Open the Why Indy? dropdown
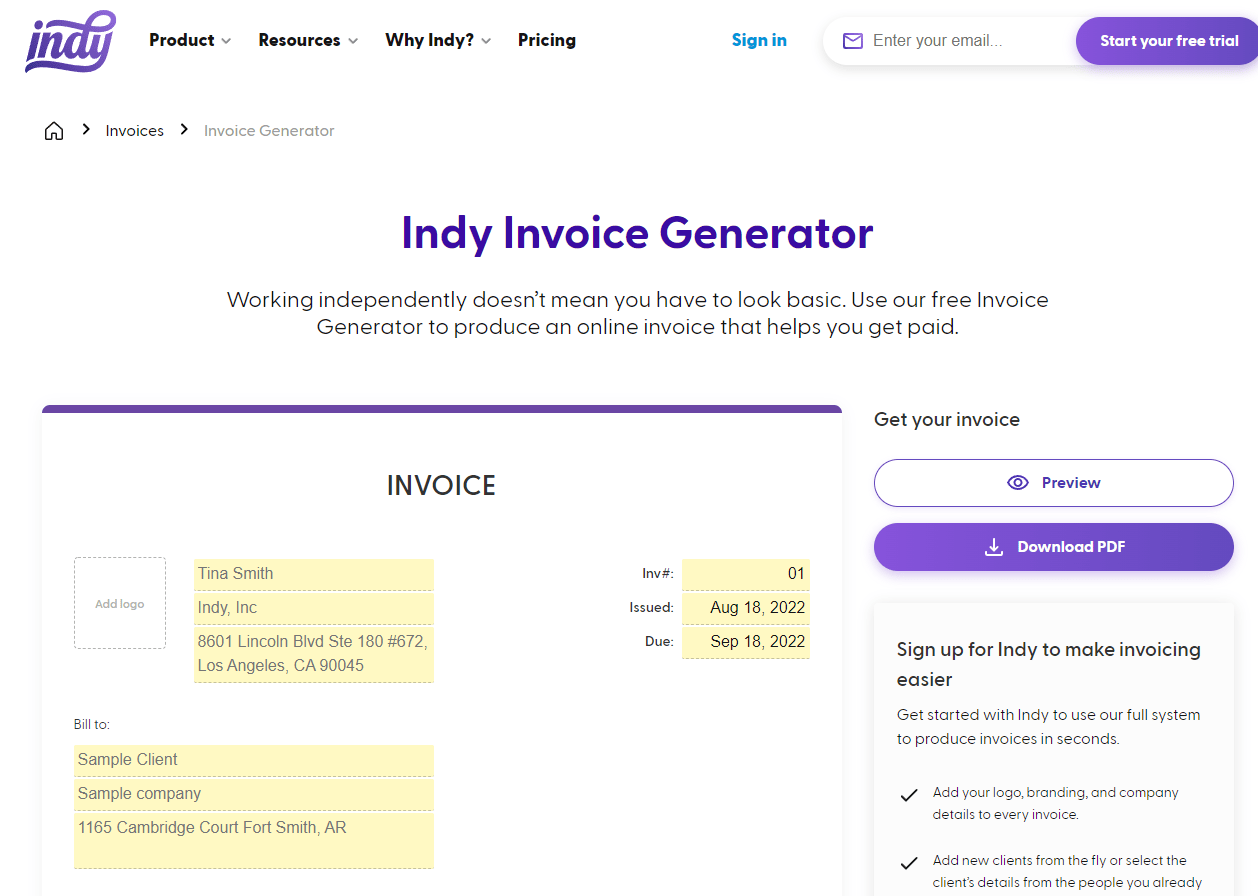The image size is (1258, 896). (438, 41)
